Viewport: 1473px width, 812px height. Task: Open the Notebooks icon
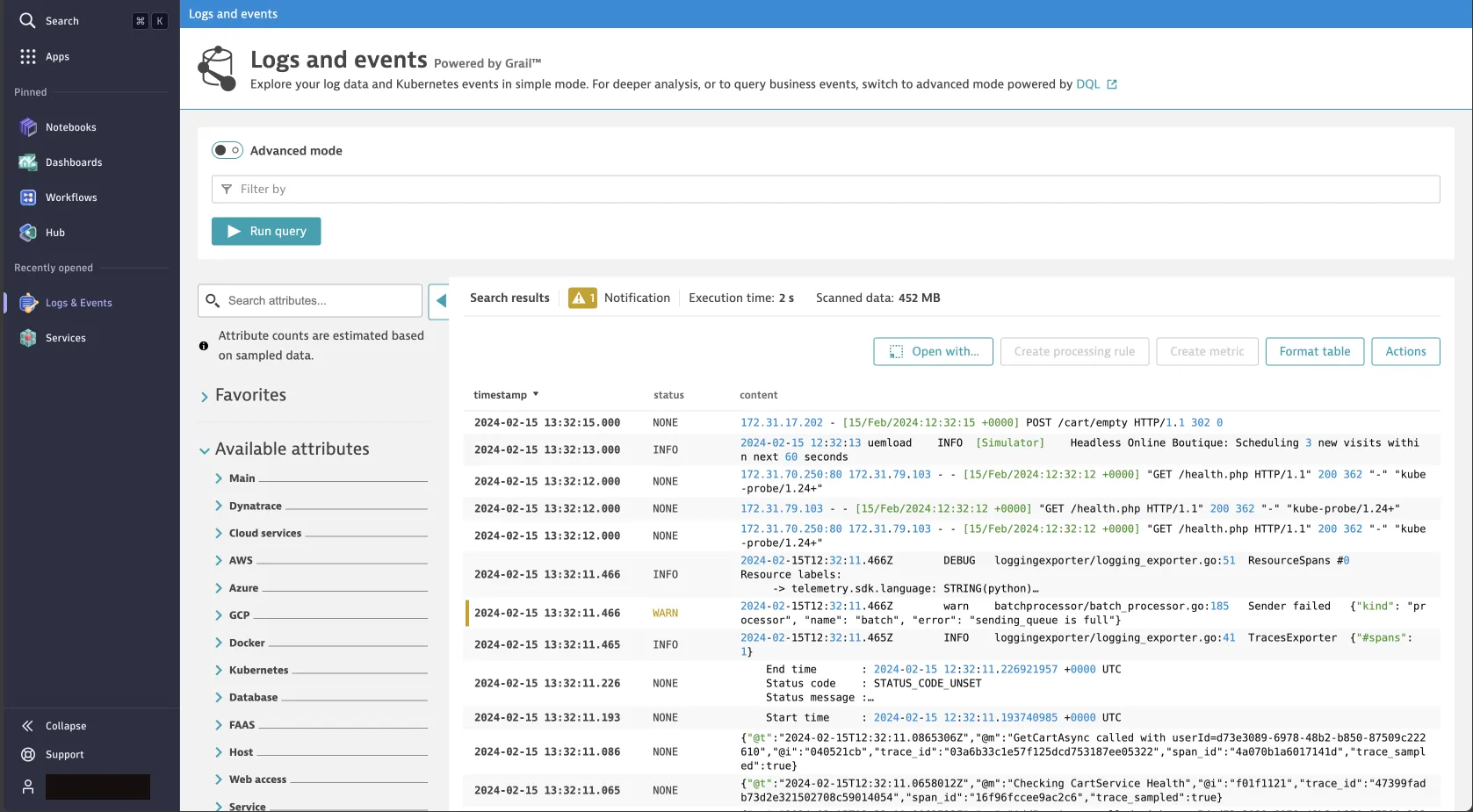pyautogui.click(x=28, y=127)
